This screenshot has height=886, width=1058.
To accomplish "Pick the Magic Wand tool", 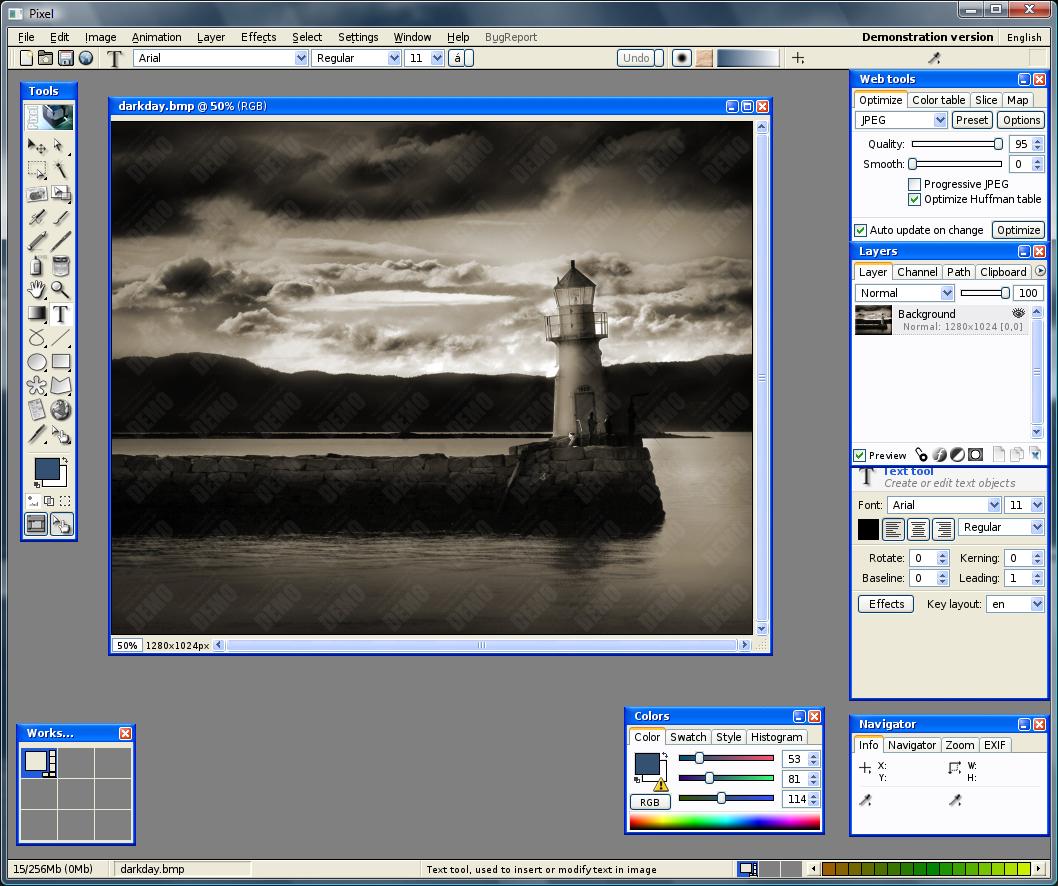I will [x=61, y=170].
